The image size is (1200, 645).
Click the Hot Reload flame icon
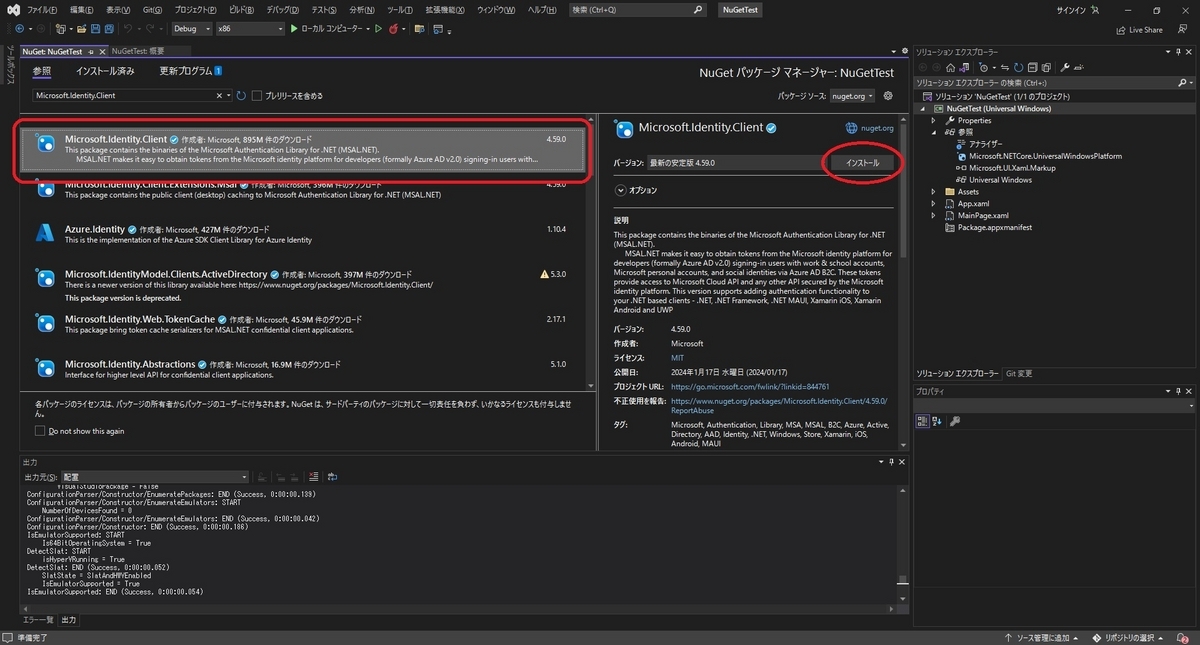tap(392, 29)
